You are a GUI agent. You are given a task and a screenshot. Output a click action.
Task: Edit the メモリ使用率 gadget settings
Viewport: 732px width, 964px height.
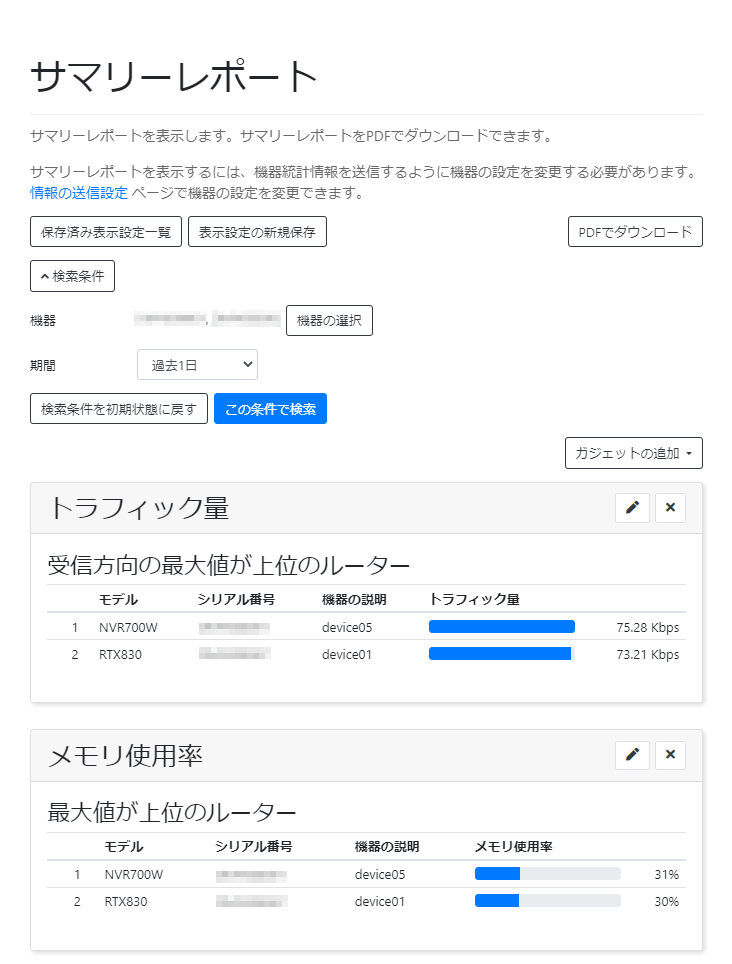[x=632, y=755]
